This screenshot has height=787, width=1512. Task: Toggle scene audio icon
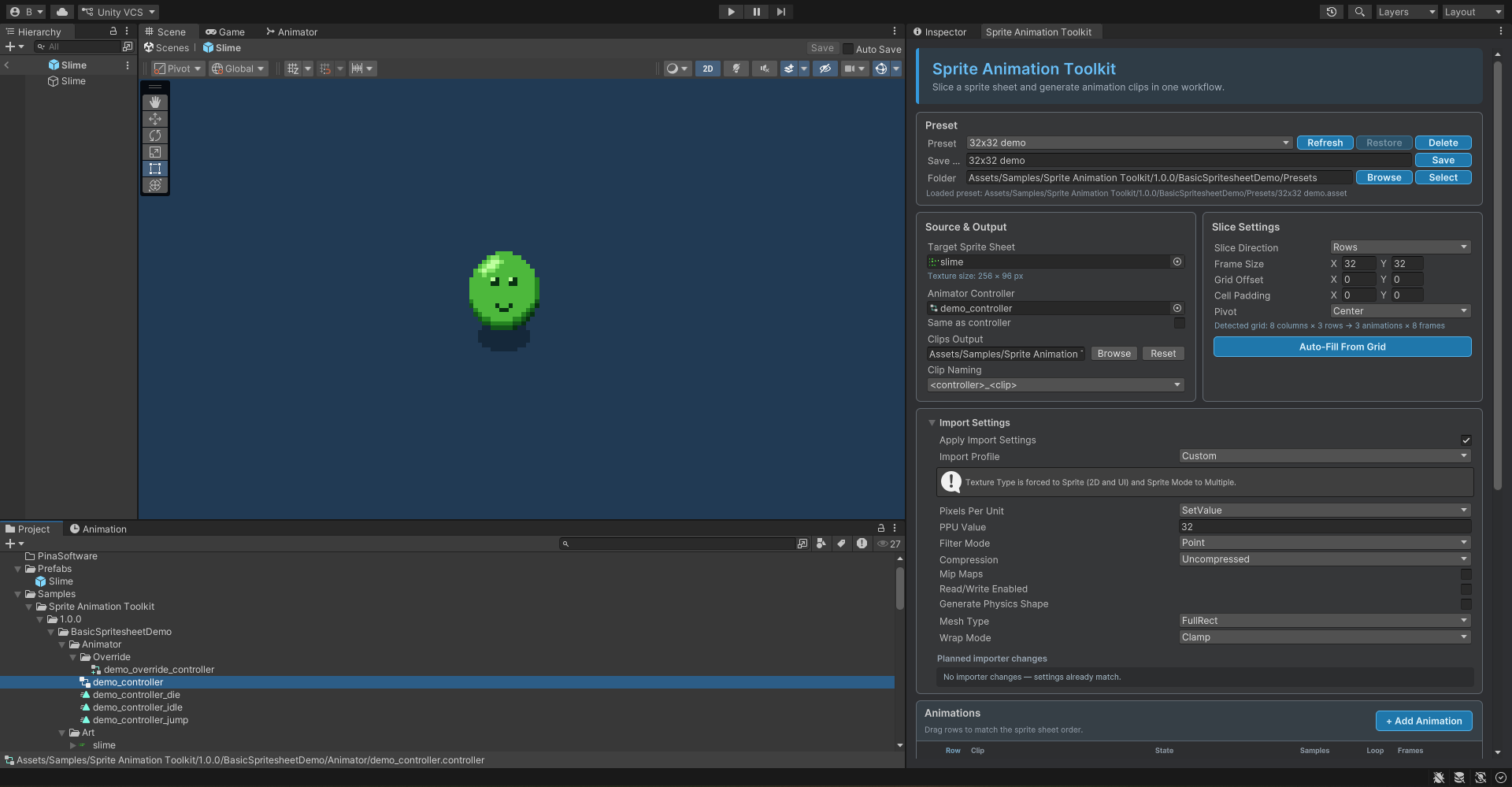point(765,69)
